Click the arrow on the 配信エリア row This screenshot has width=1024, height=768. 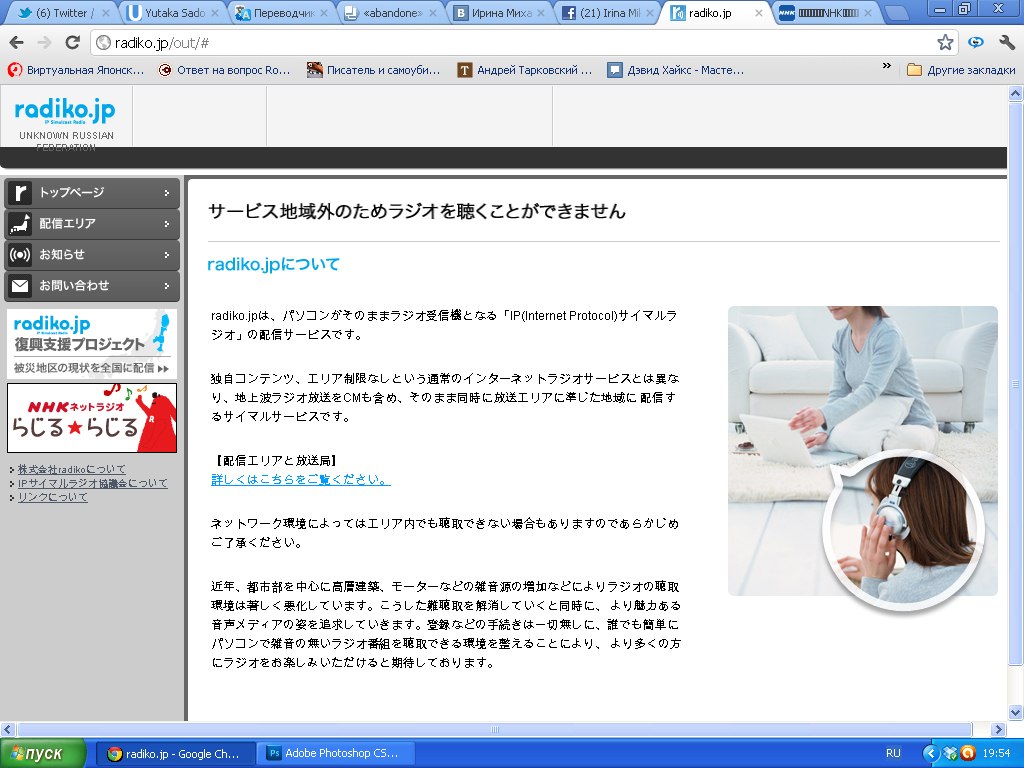pos(167,224)
